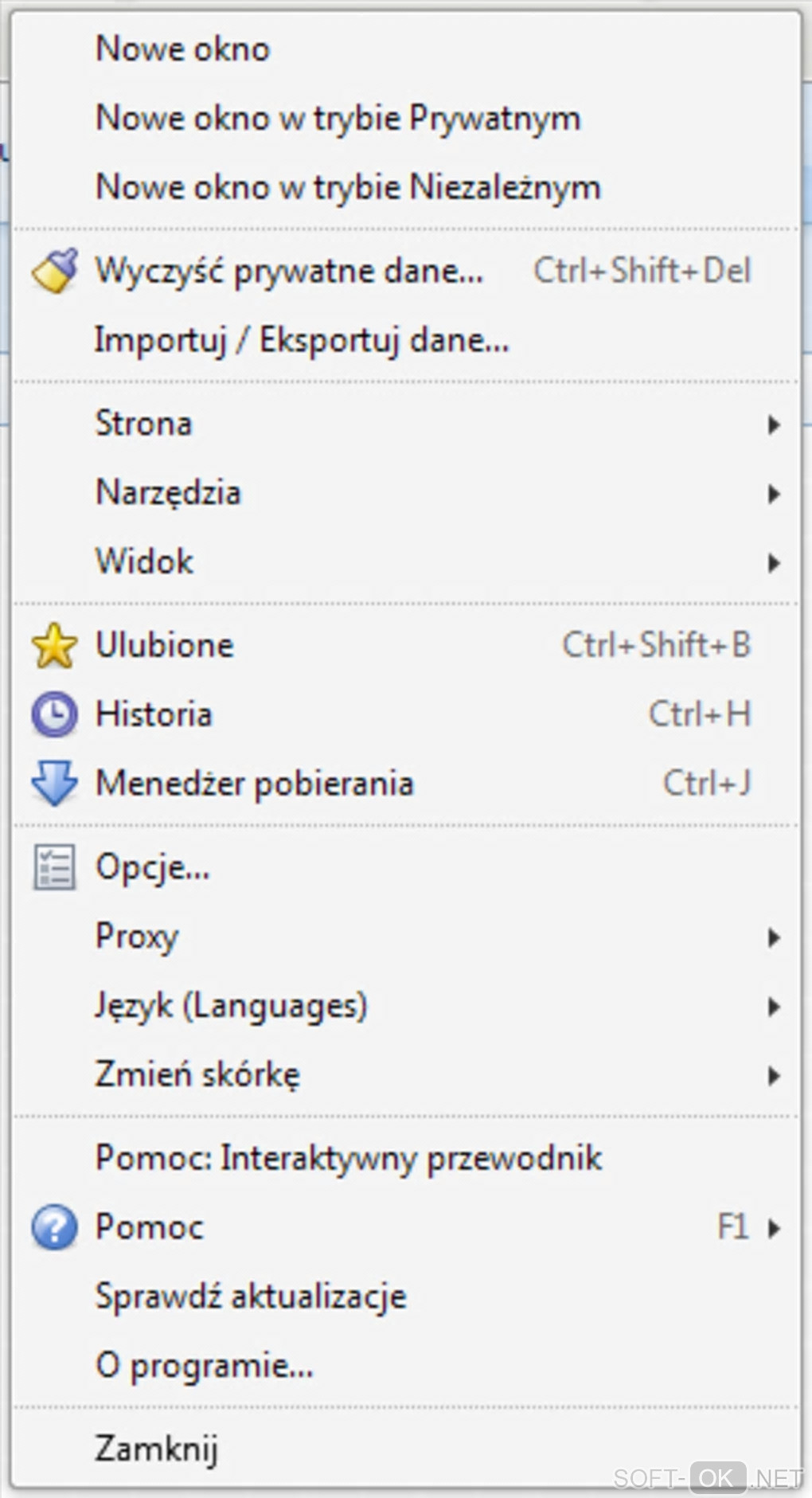
Task: Expand the Narzędzia submenu arrow
Action: pos(773,494)
